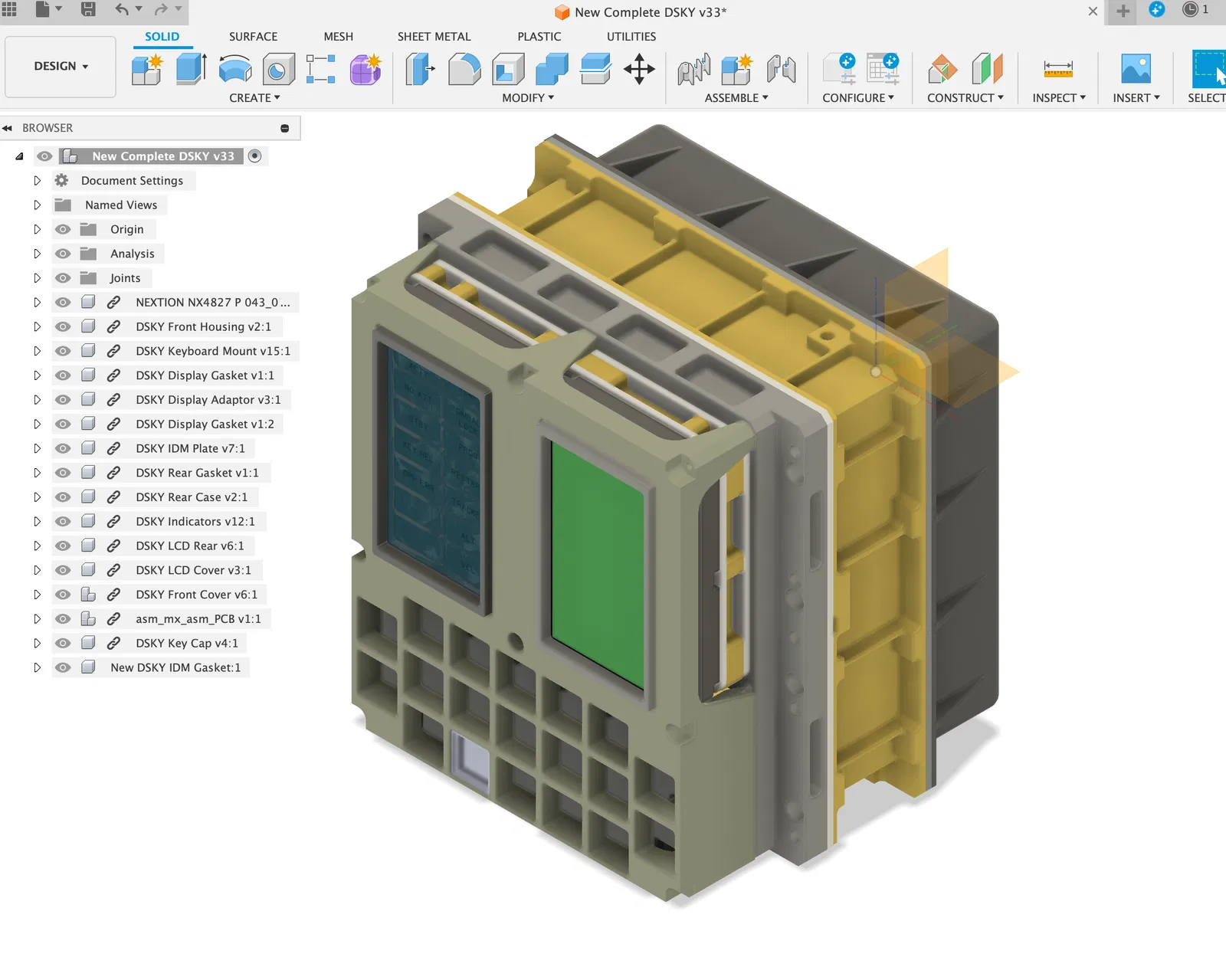Hide the DSKY Front Housing v2:1 component
Viewport: 1226px width, 980px height.
[63, 326]
